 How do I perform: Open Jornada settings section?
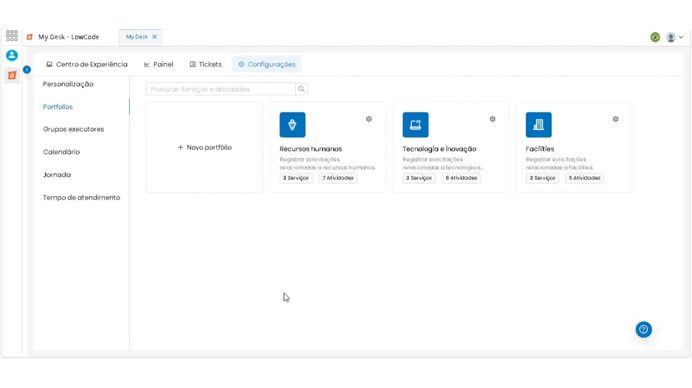click(56, 175)
